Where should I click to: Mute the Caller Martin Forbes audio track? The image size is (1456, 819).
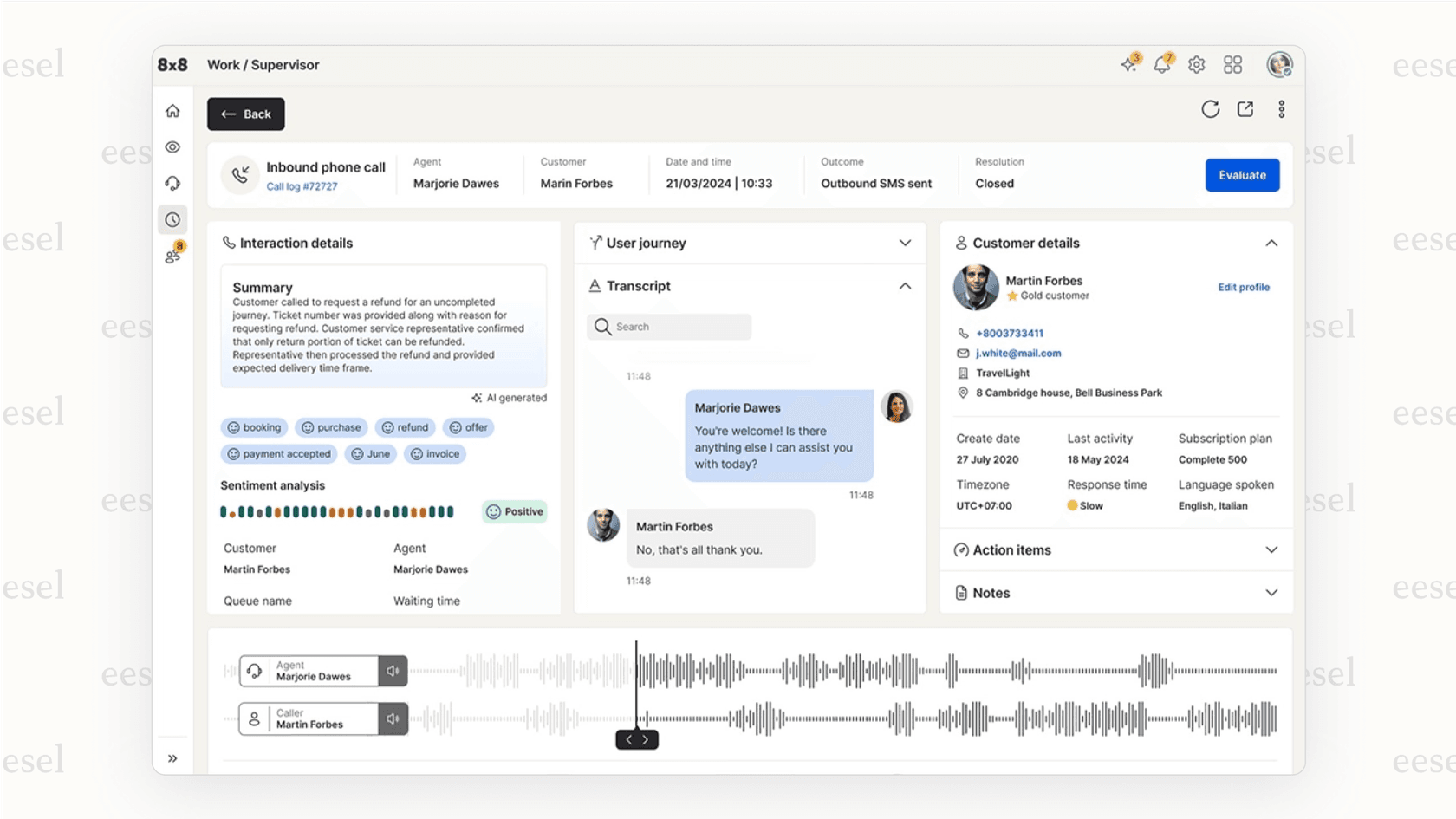[x=393, y=718]
